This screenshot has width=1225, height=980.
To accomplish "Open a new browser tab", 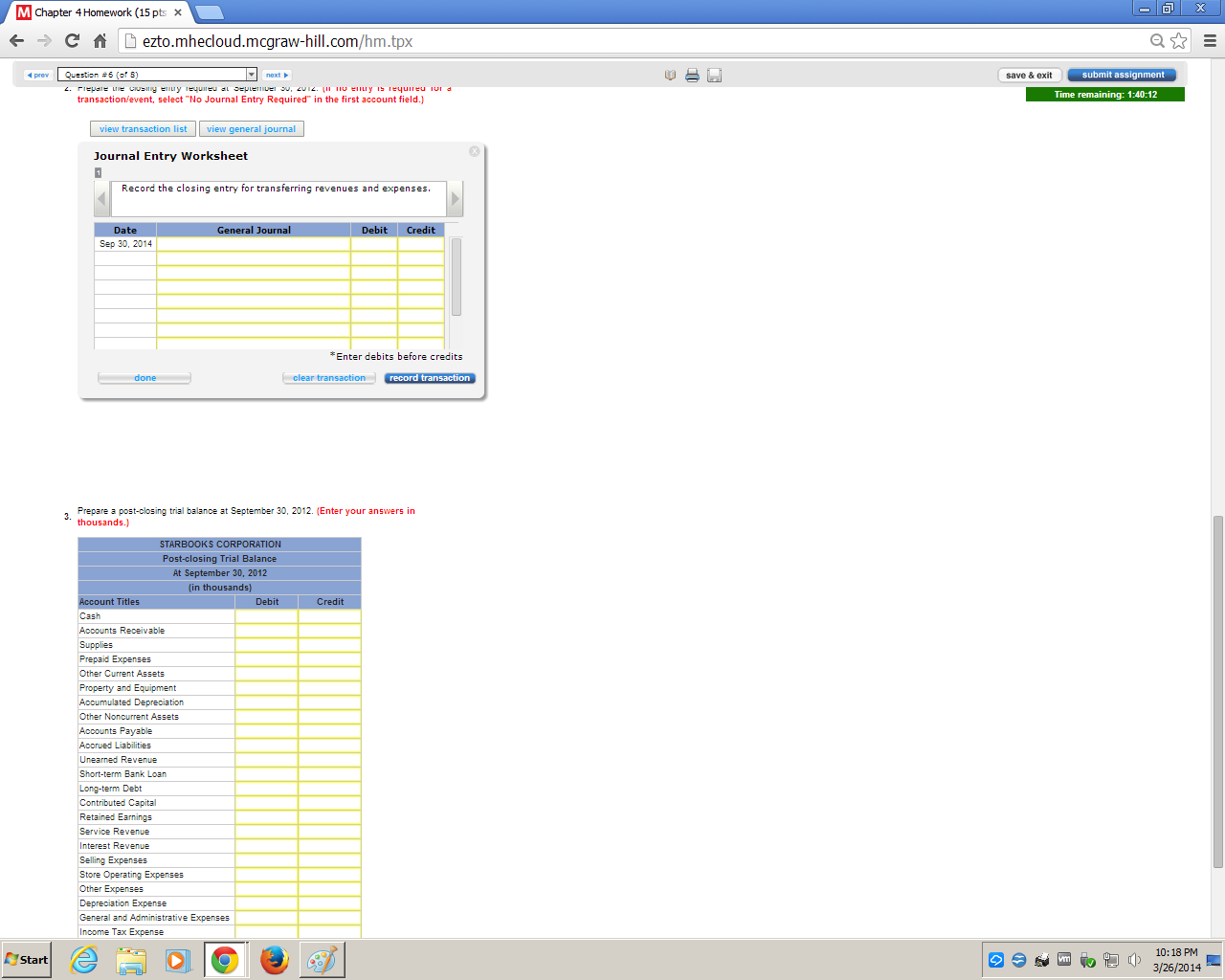I will coord(209,12).
